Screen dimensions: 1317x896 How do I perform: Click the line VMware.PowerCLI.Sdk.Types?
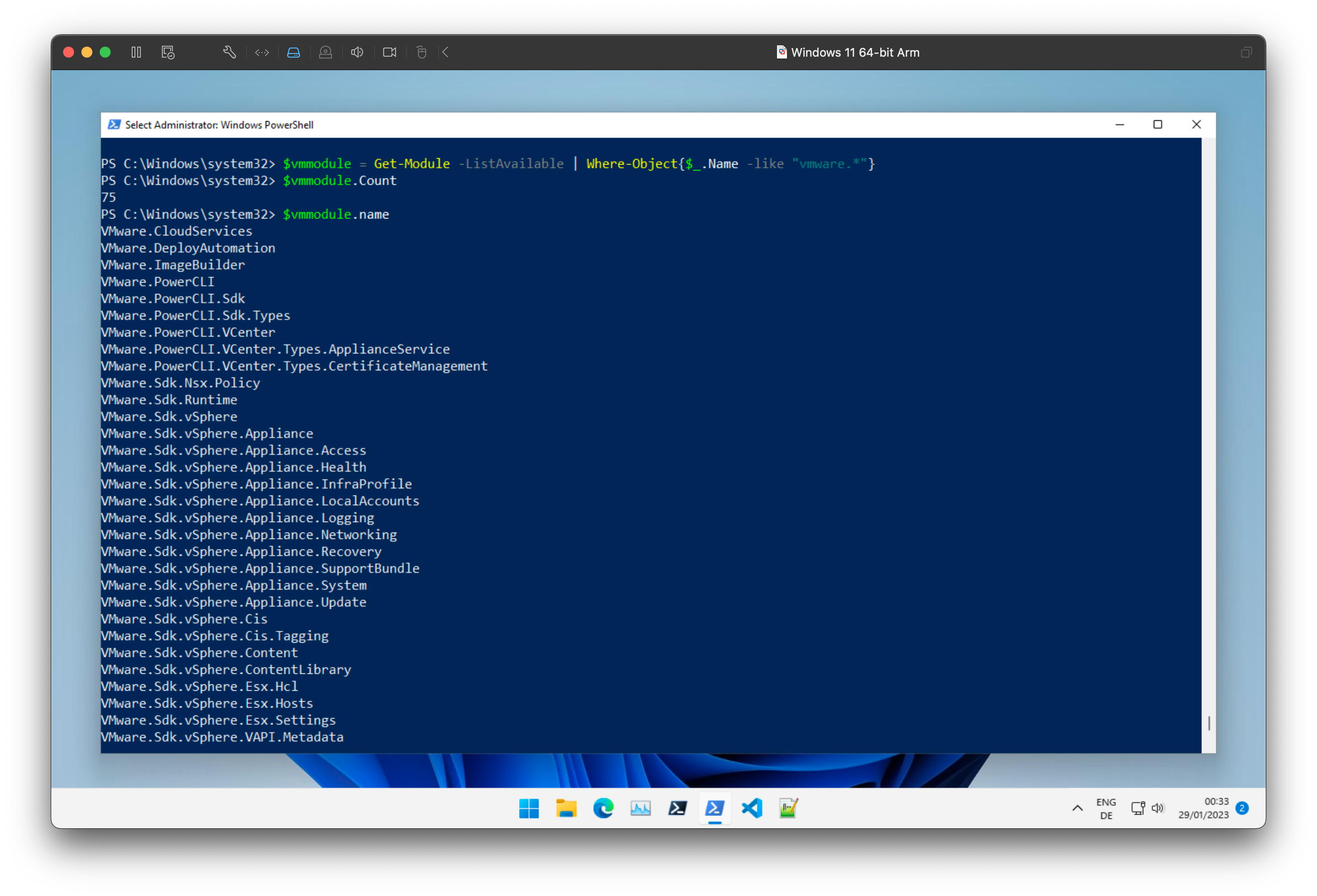196,315
